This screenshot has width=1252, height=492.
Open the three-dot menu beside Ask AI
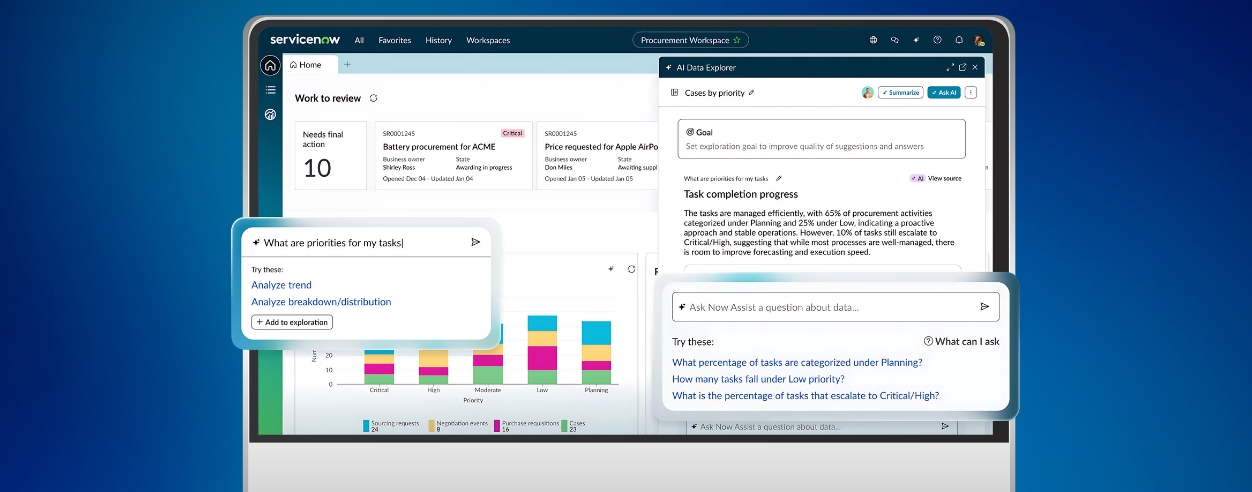tap(971, 93)
